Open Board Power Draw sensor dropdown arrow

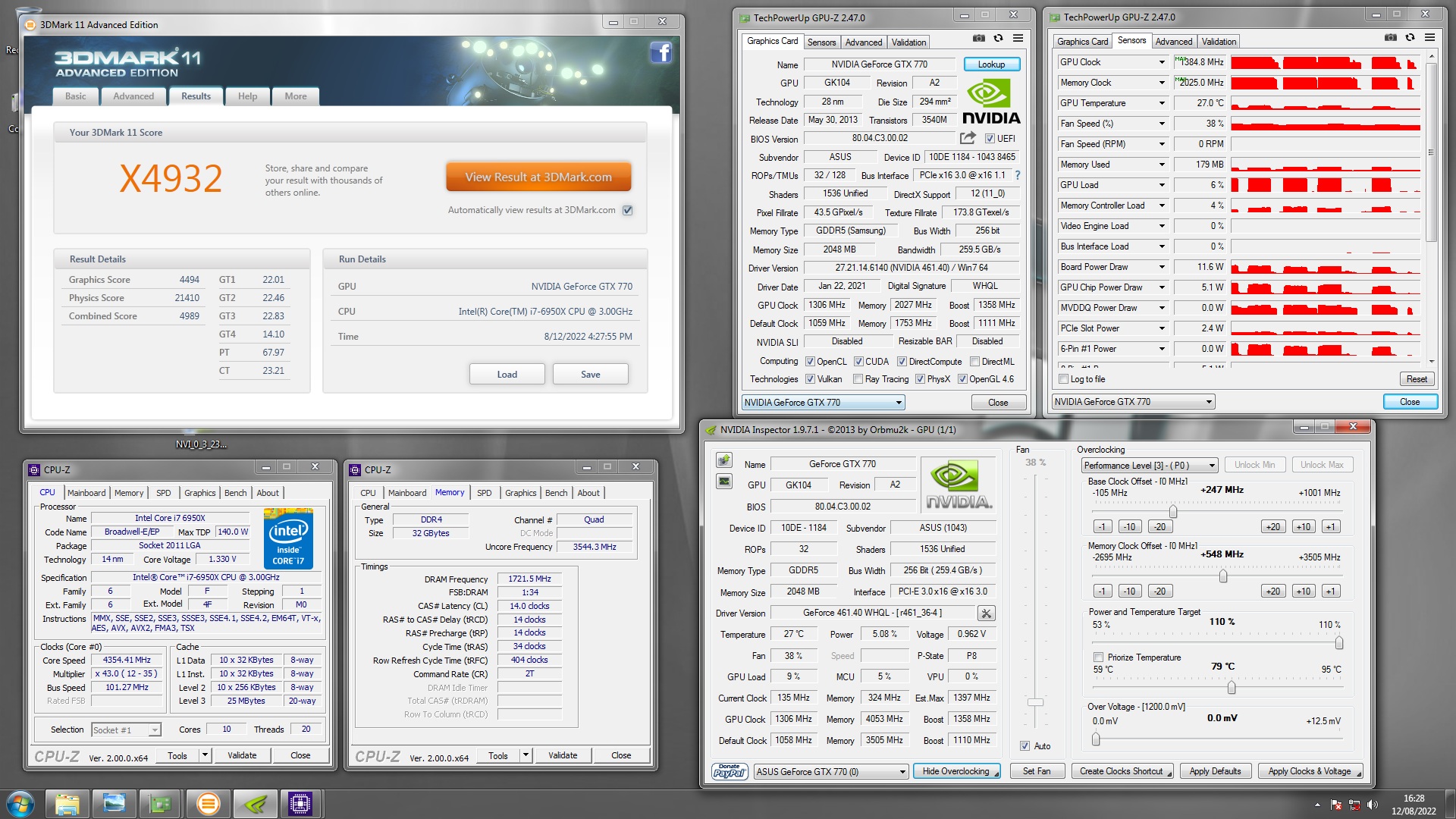coord(1161,267)
